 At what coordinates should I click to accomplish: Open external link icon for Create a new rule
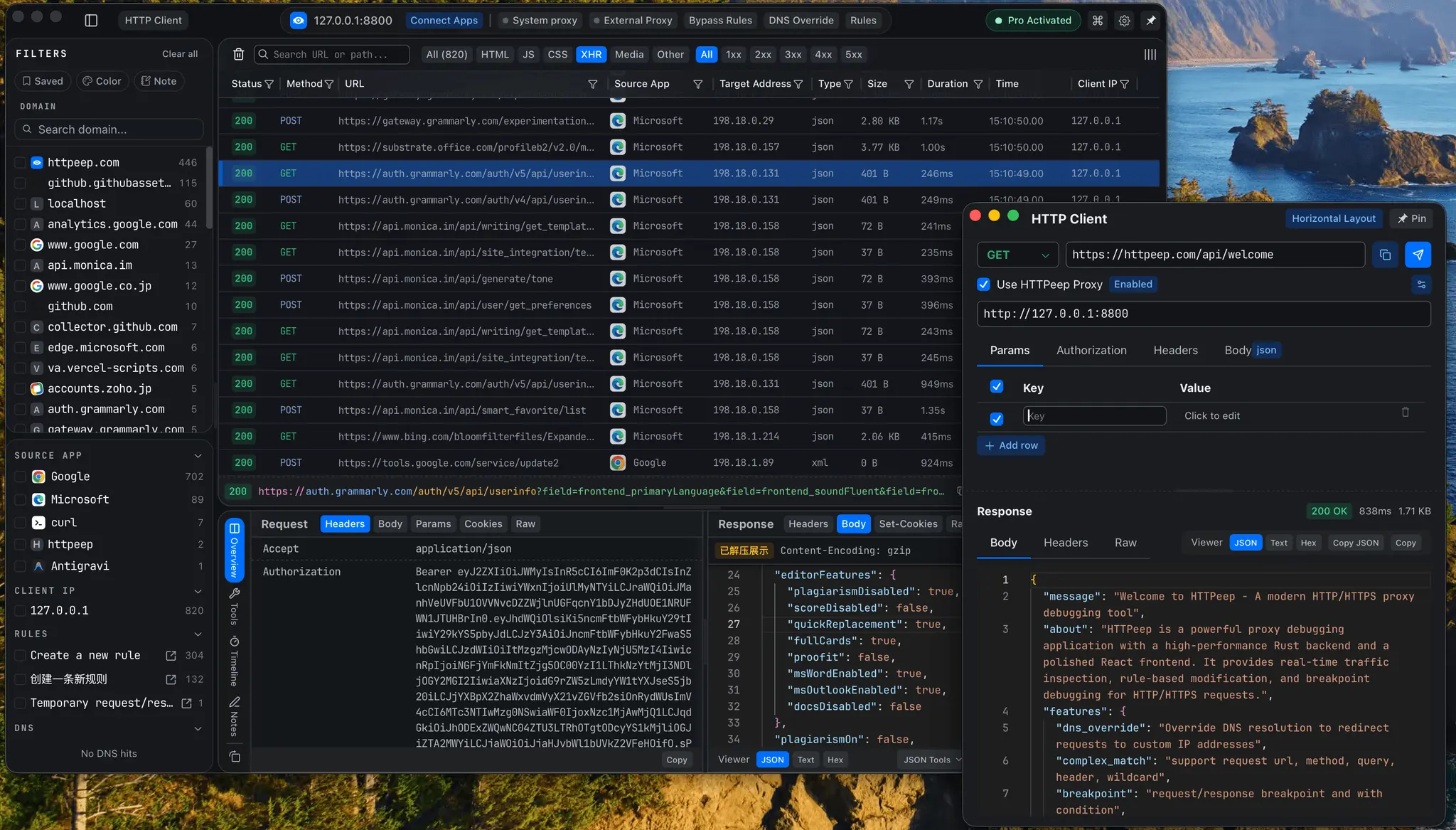coord(171,656)
